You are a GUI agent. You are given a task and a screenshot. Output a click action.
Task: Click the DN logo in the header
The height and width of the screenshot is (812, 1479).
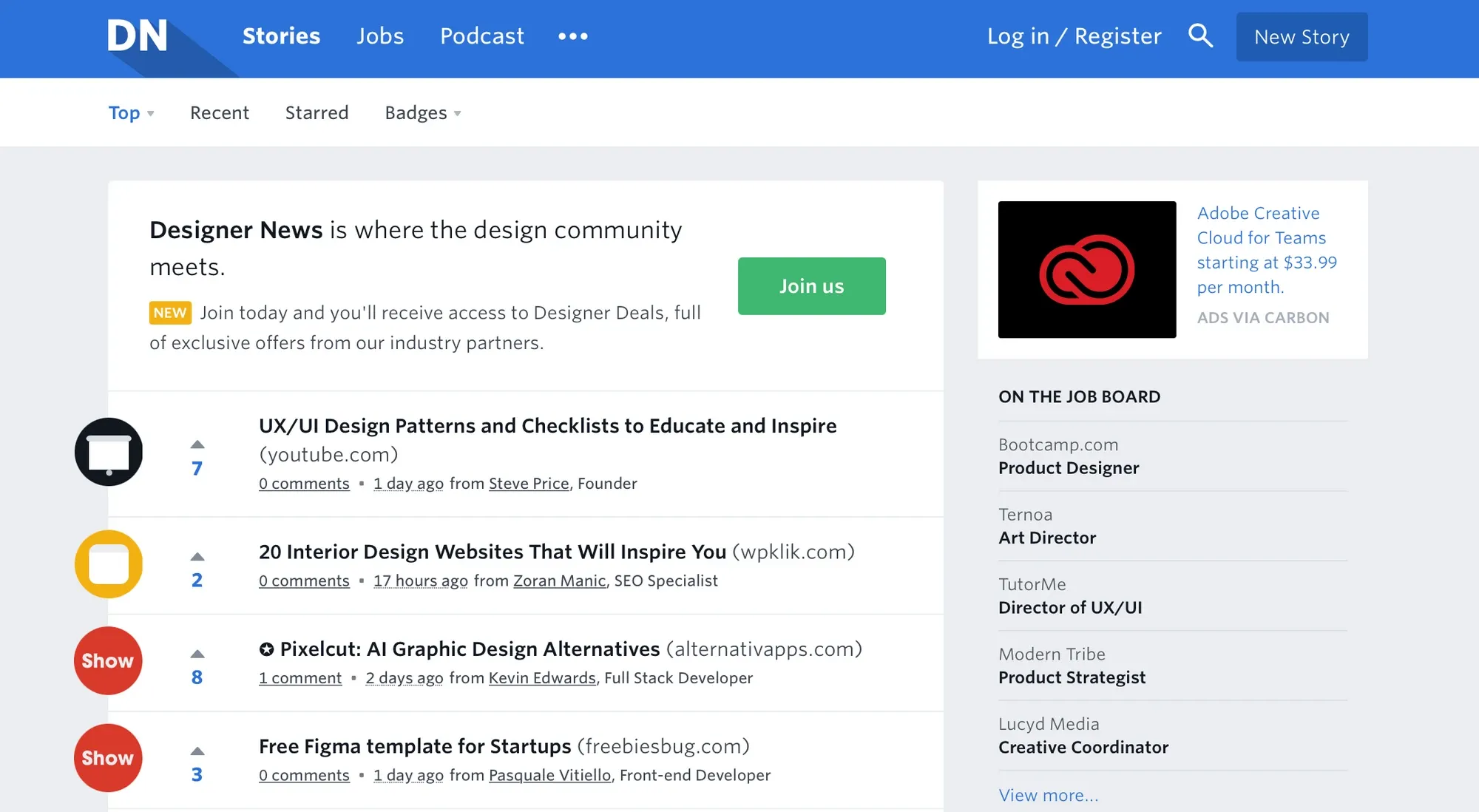click(138, 35)
